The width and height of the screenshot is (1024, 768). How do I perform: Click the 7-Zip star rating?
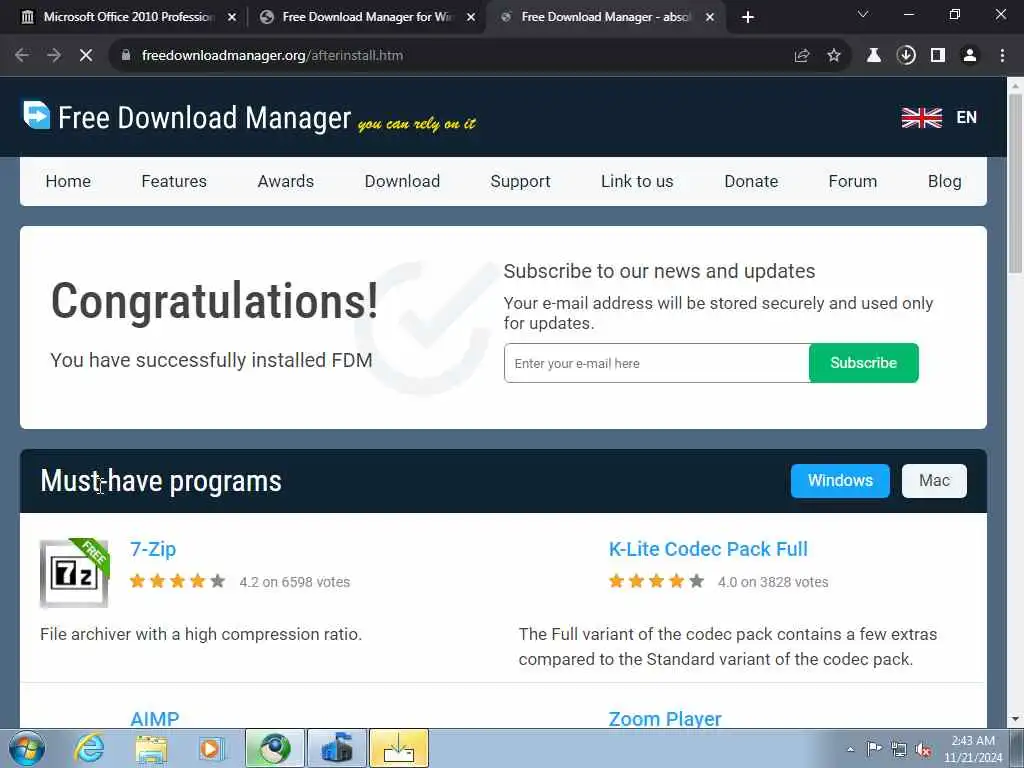click(178, 581)
